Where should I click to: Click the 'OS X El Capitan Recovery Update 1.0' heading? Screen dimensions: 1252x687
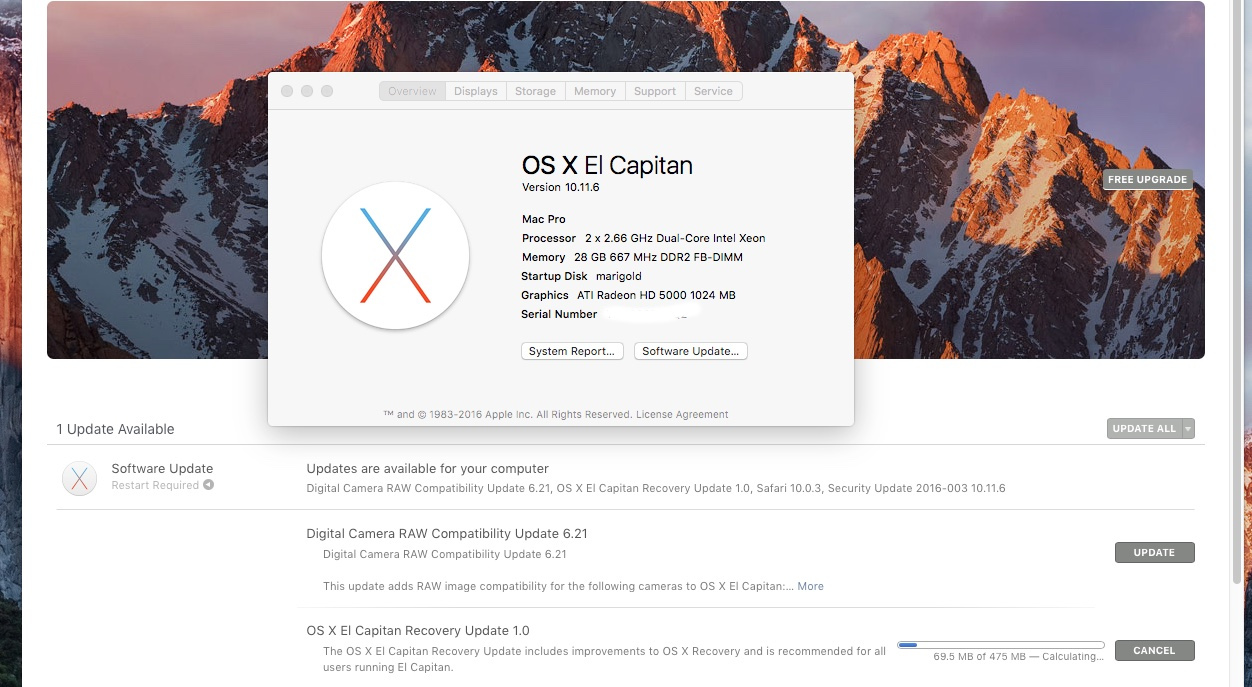pos(418,630)
